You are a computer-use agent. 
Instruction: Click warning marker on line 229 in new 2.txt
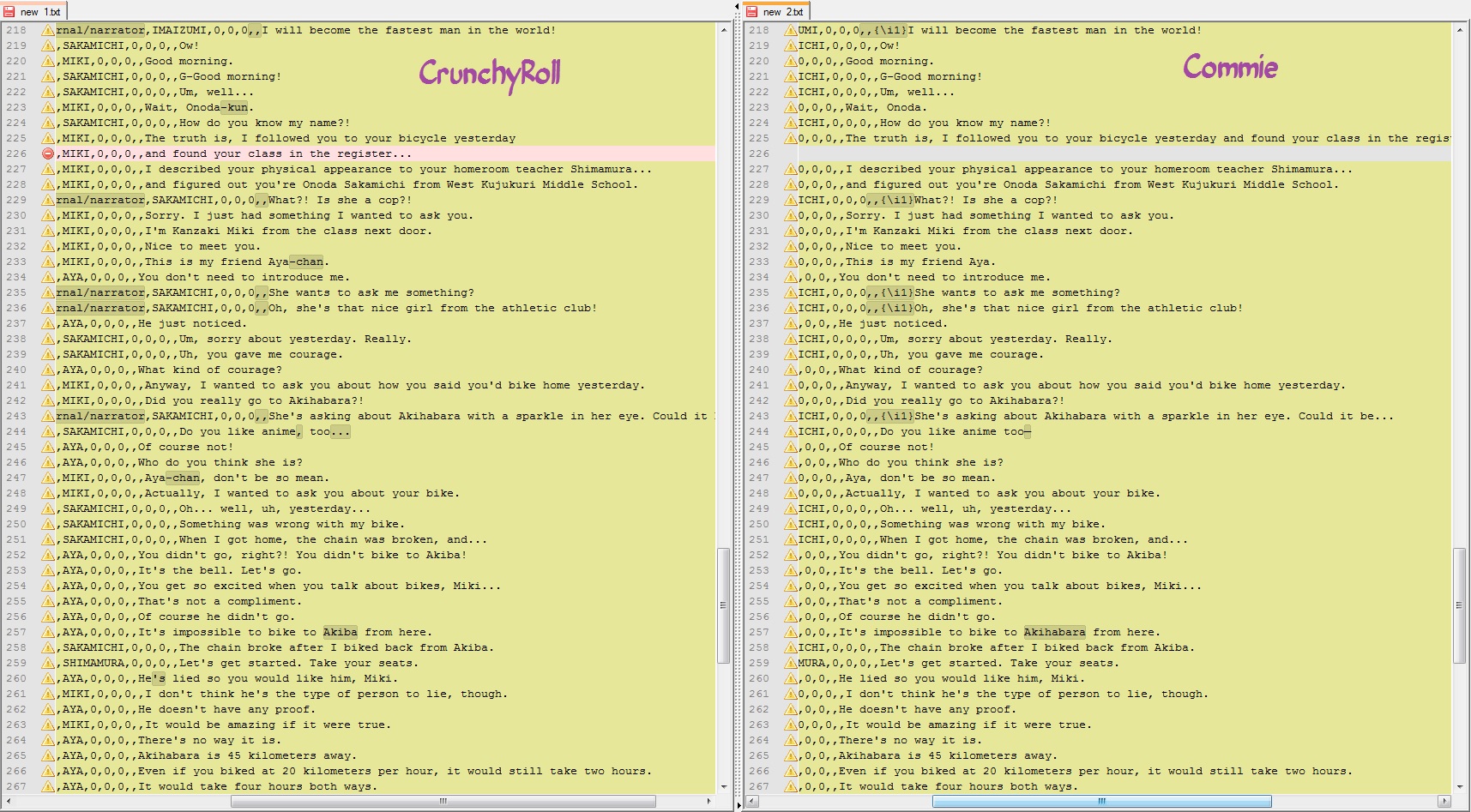click(x=791, y=200)
